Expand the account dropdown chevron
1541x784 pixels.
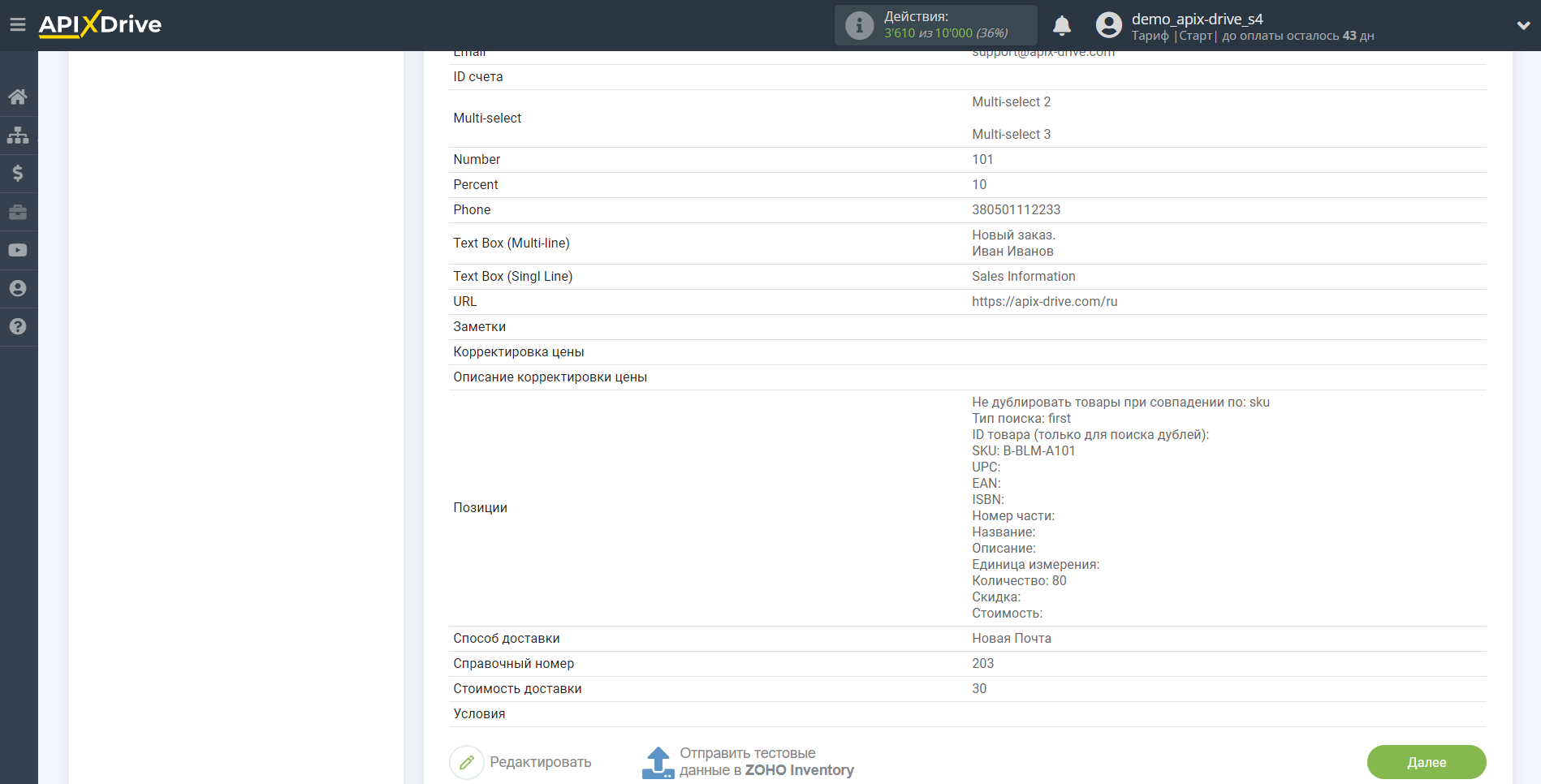tap(1523, 25)
